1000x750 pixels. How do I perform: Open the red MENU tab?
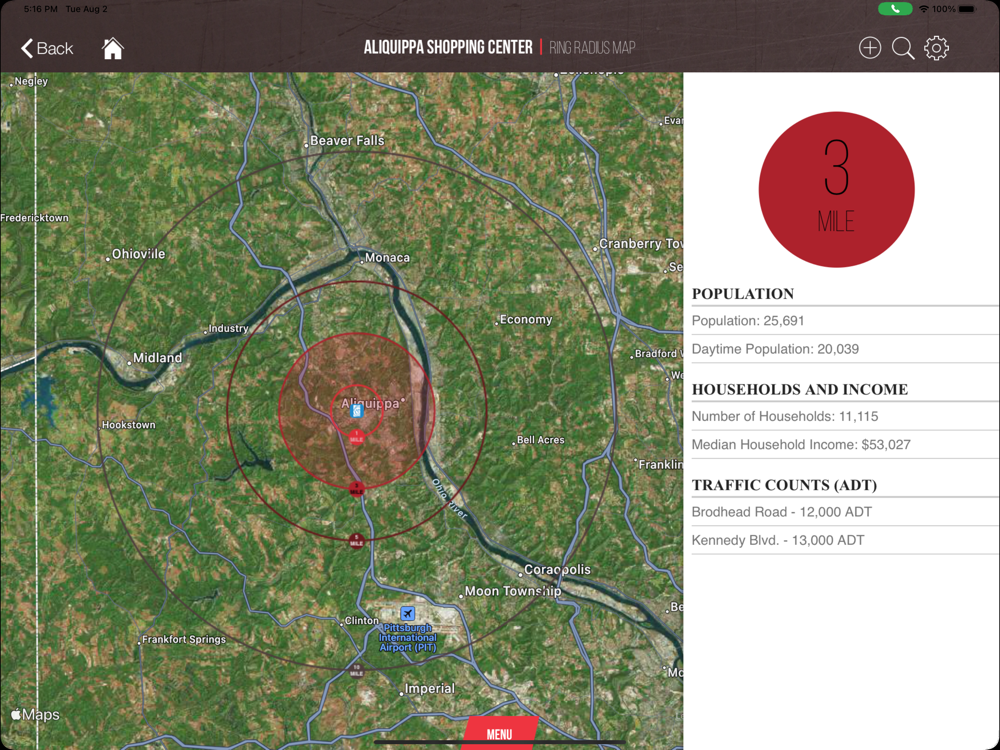[x=499, y=733]
